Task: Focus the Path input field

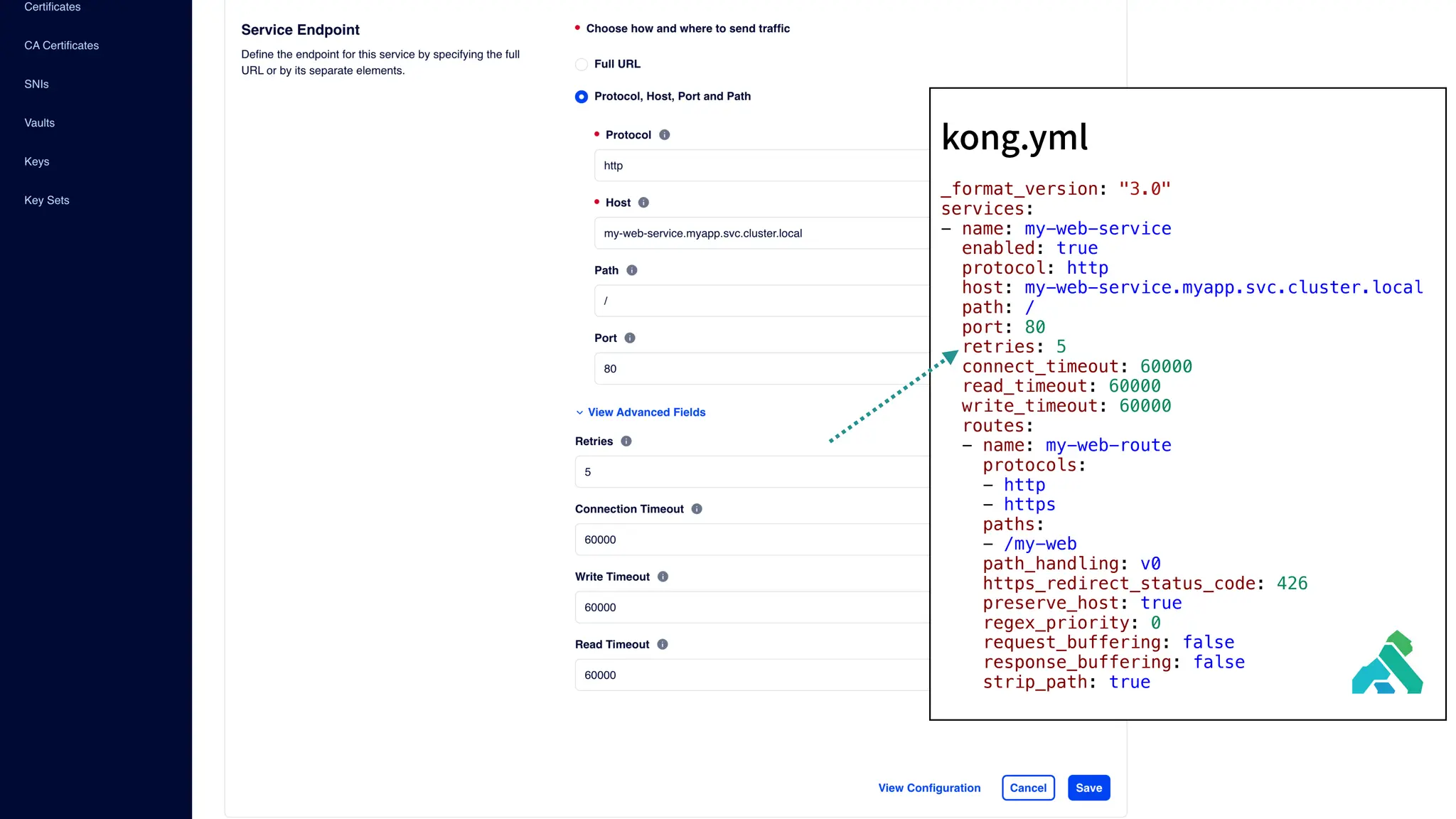Action: coord(762,301)
